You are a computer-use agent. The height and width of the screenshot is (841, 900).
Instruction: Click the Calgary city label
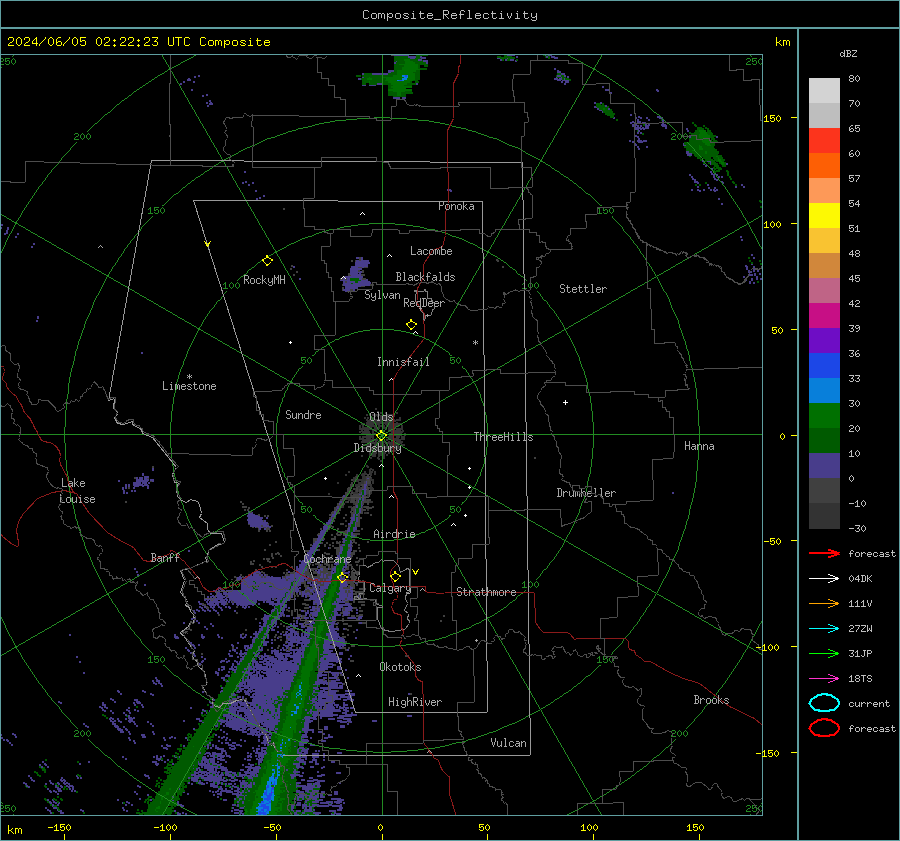[390, 588]
